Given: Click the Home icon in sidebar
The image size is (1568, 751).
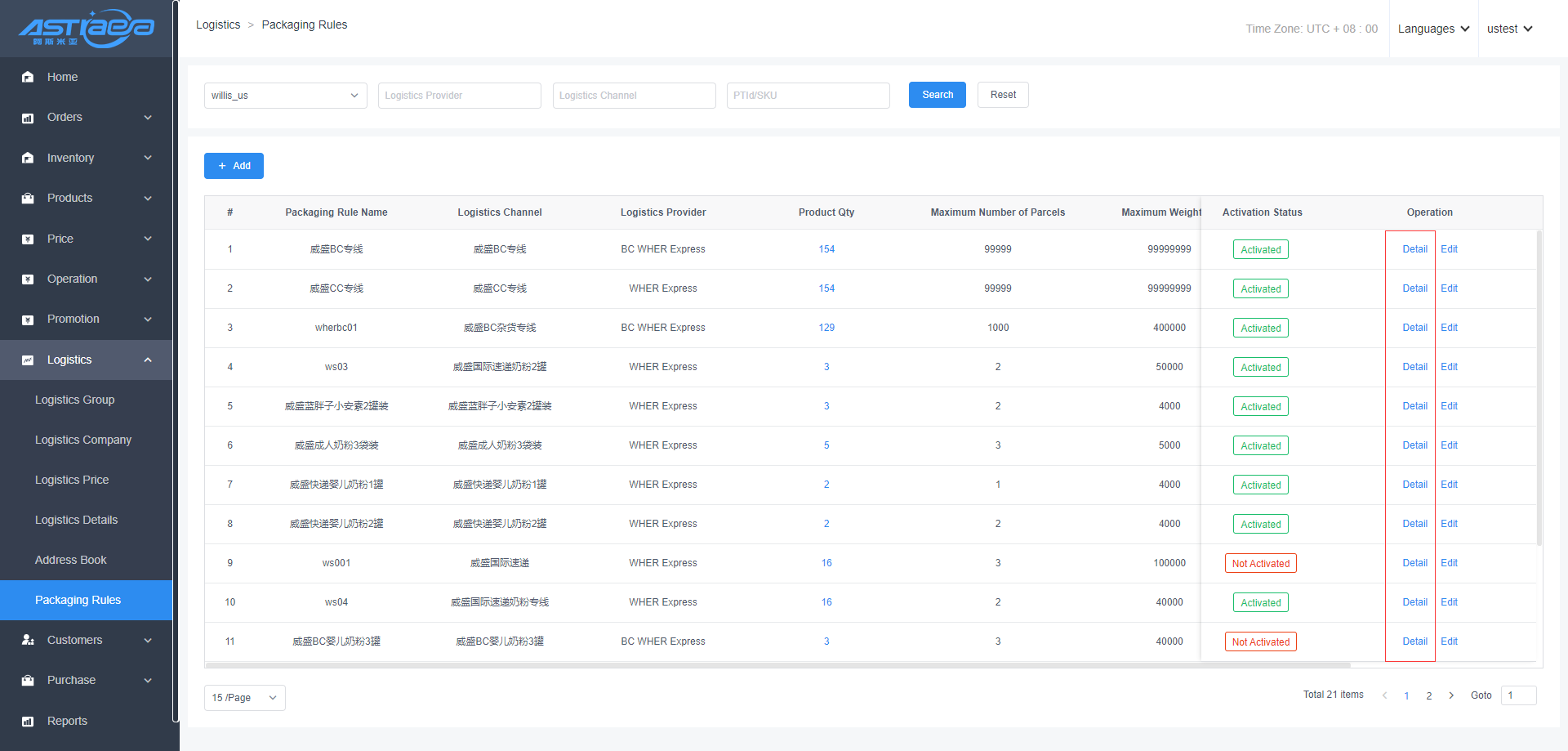Looking at the screenshot, I should tap(28, 77).
